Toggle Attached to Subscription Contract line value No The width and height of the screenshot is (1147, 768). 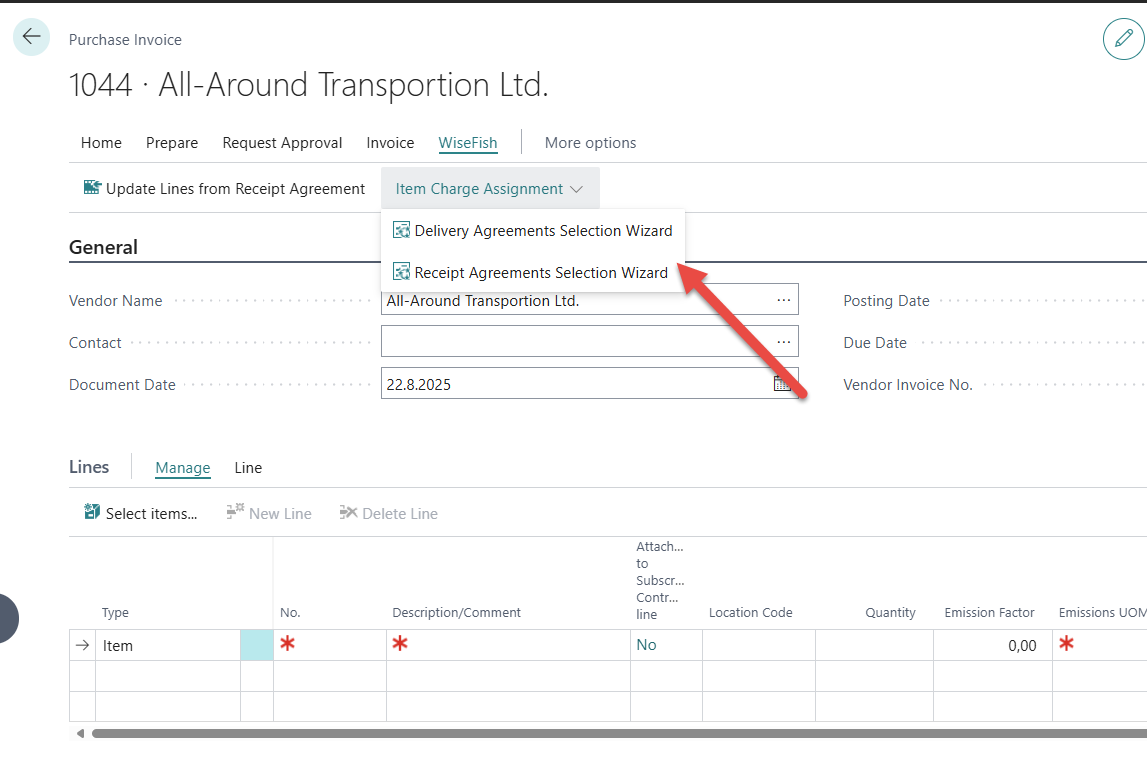[647, 645]
